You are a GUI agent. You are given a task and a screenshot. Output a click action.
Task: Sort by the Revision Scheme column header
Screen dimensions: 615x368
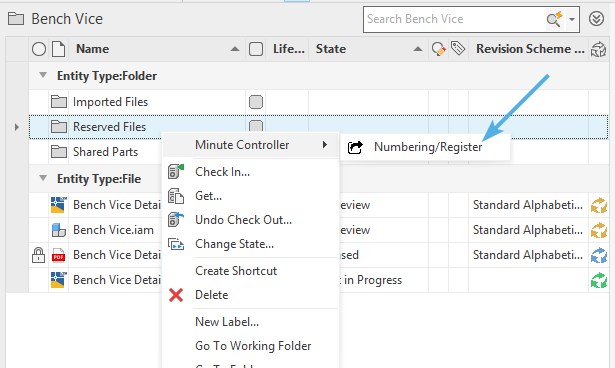pos(530,49)
